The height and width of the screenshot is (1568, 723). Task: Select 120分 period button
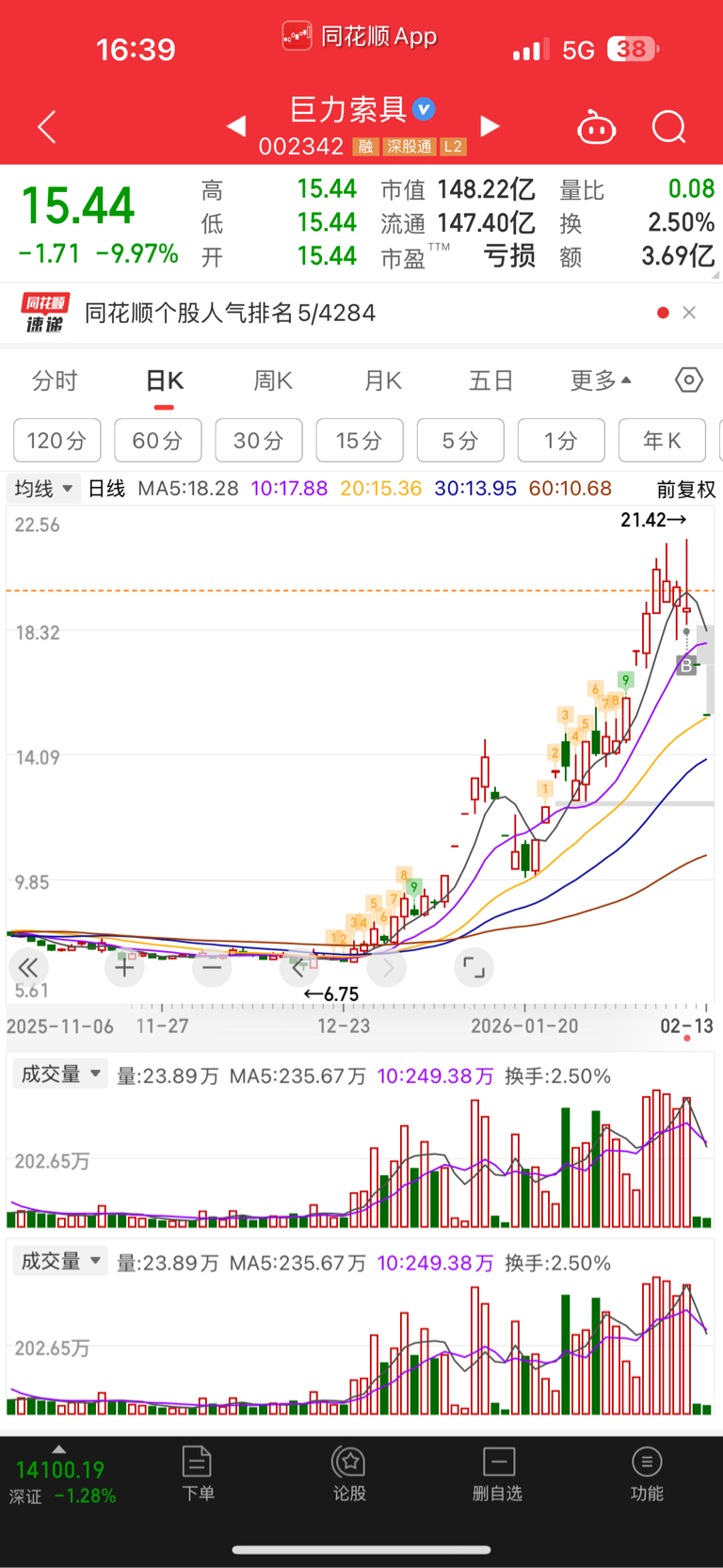point(57,440)
